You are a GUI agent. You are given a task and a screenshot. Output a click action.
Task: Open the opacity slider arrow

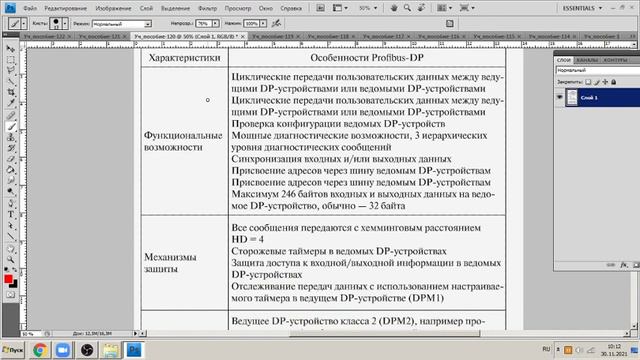[215, 24]
